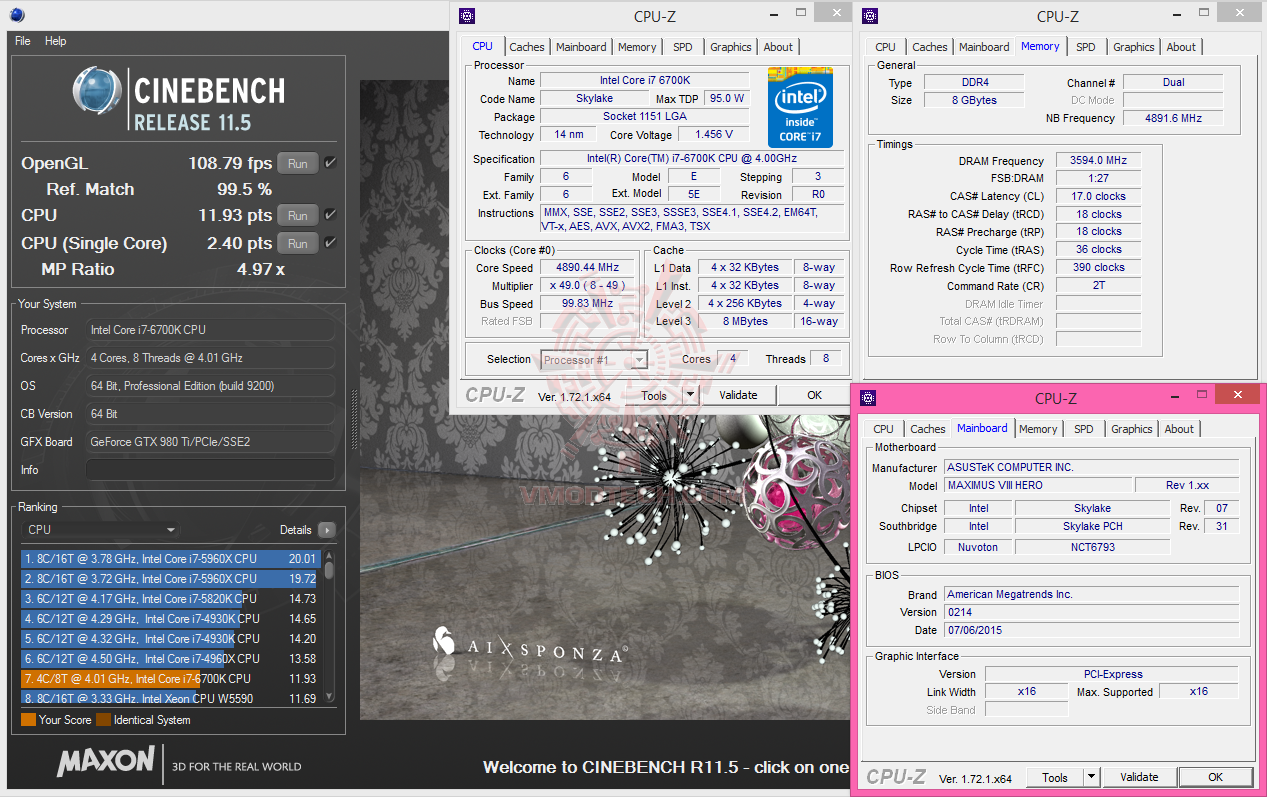
Task: Open the File menu in Cinebench
Action: click(21, 41)
